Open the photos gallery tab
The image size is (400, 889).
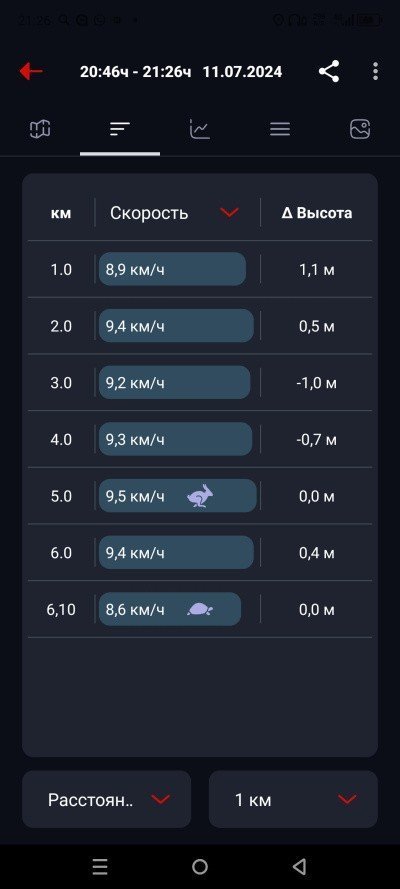tap(360, 129)
